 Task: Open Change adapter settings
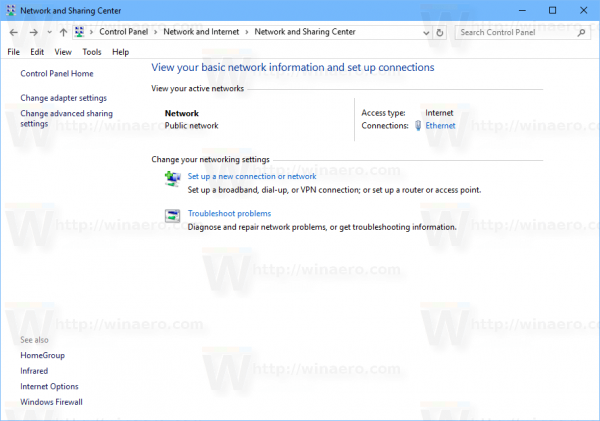[x=64, y=98]
